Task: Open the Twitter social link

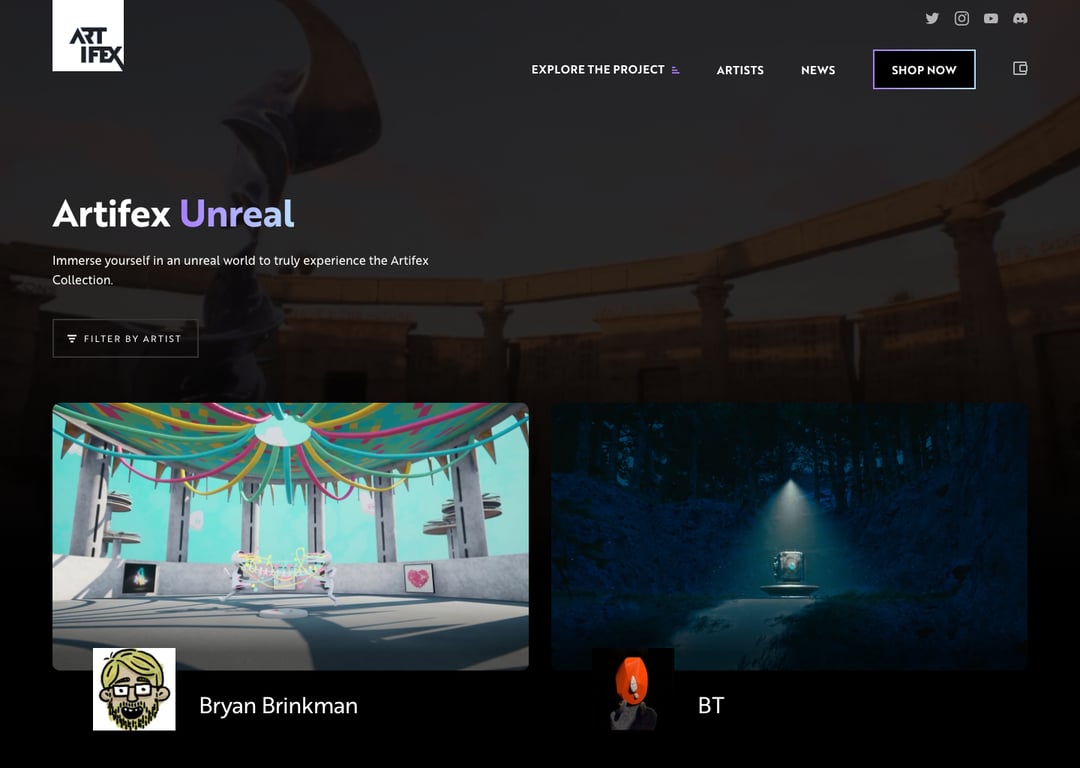Action: pos(932,19)
